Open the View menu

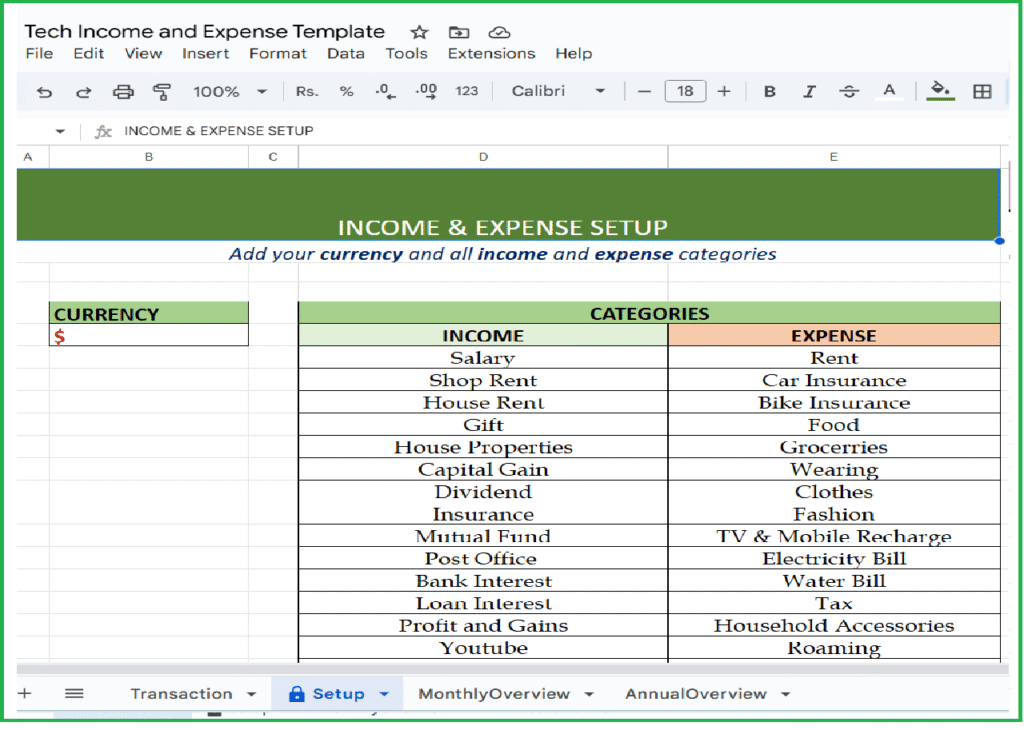(143, 54)
